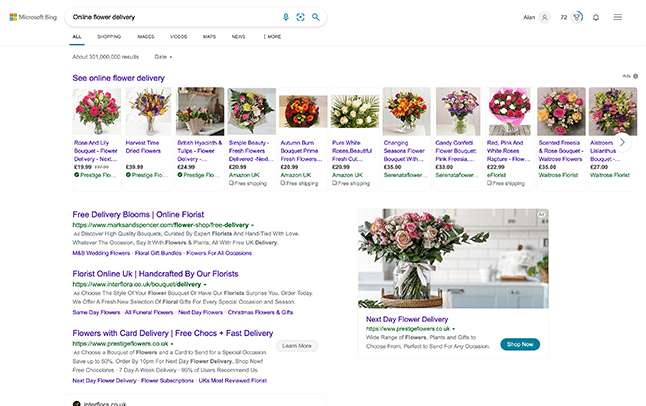The height and width of the screenshot is (406, 646).
Task: Open visual search camera icon
Action: (300, 17)
